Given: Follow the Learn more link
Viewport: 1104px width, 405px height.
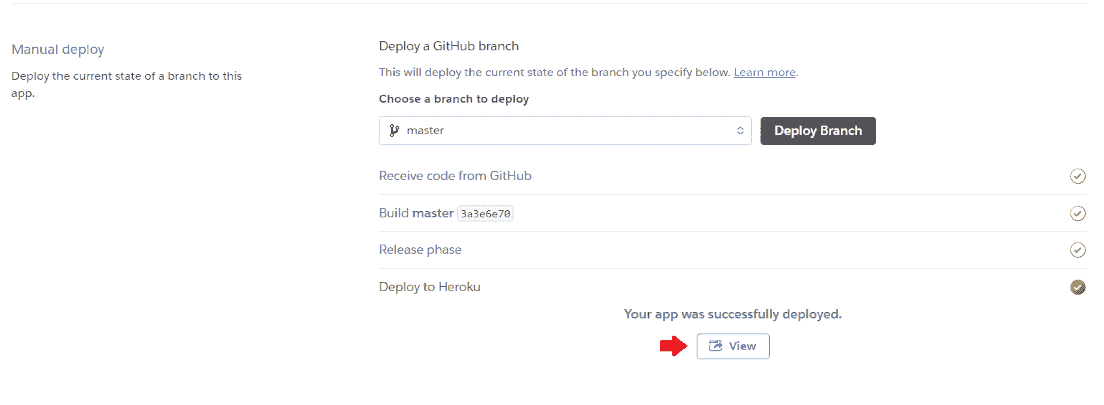Looking at the screenshot, I should tap(764, 72).
